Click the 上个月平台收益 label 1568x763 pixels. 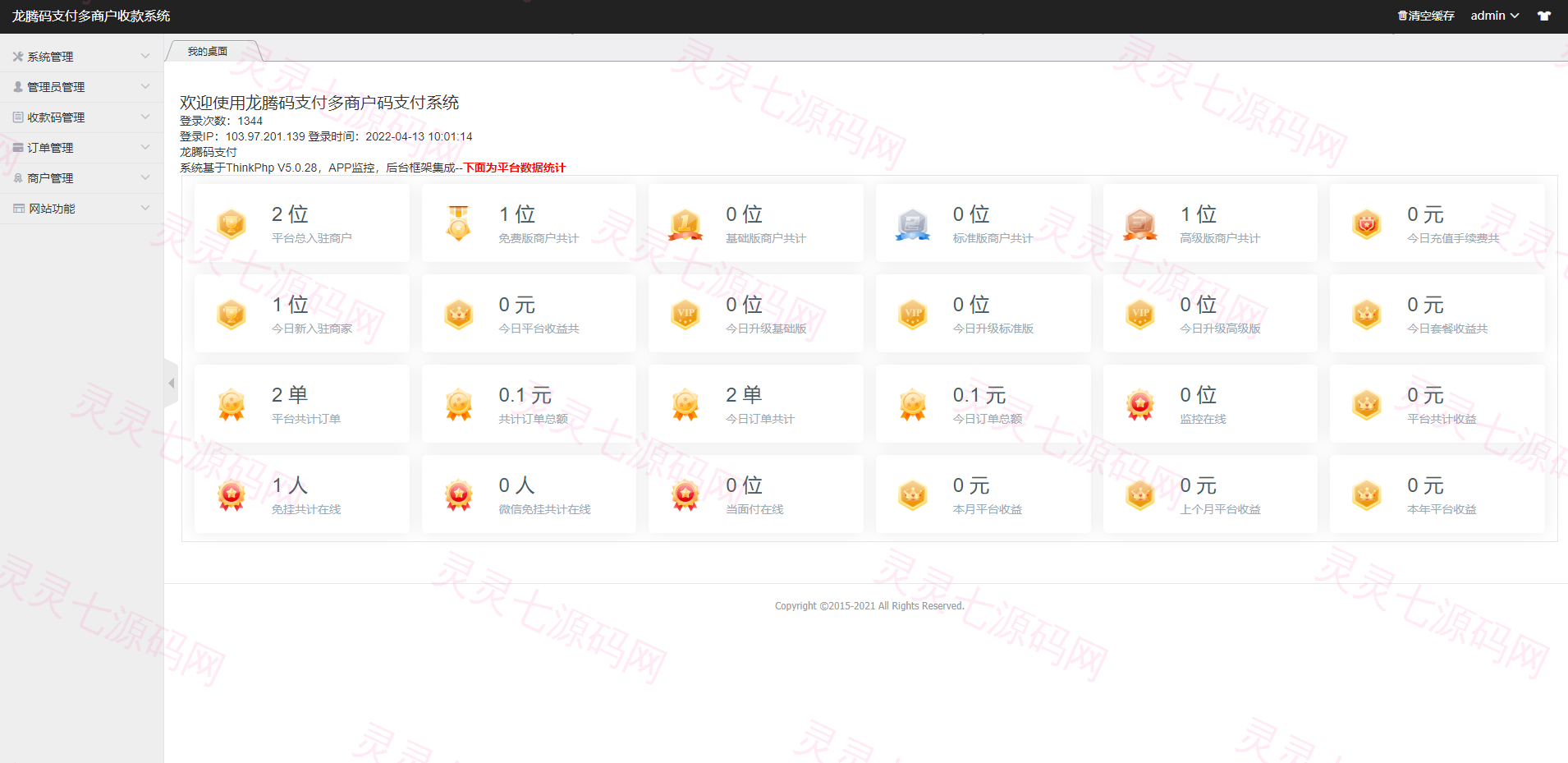tap(1221, 509)
